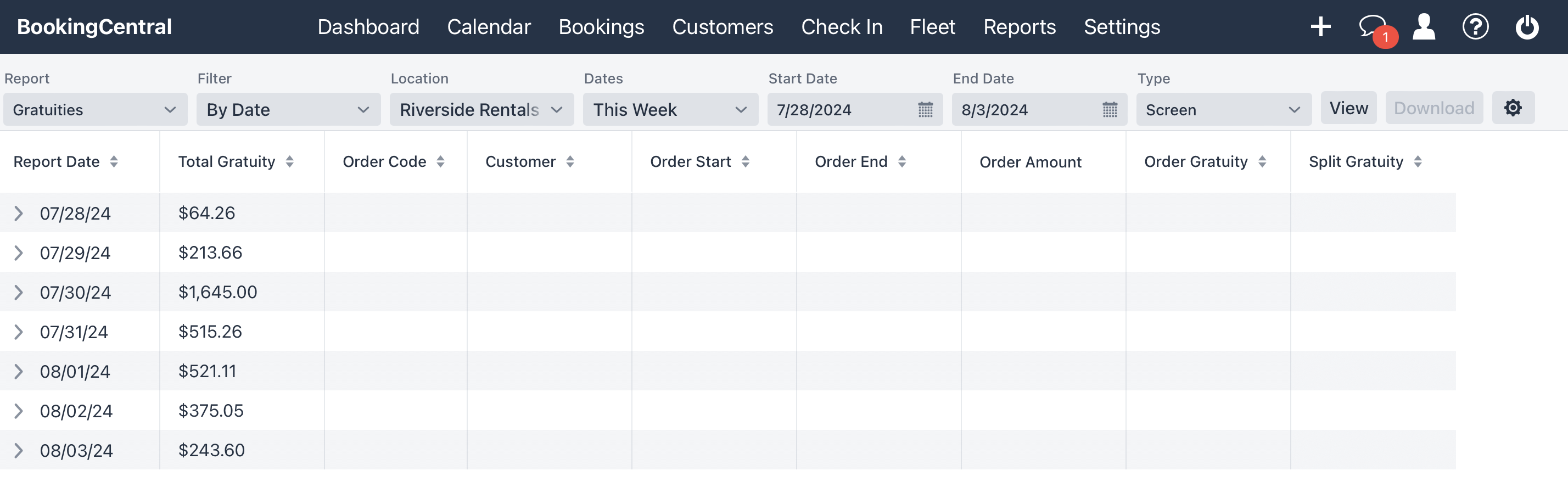Click the plus add-new icon
This screenshot has height=504, width=1568.
(x=1320, y=27)
